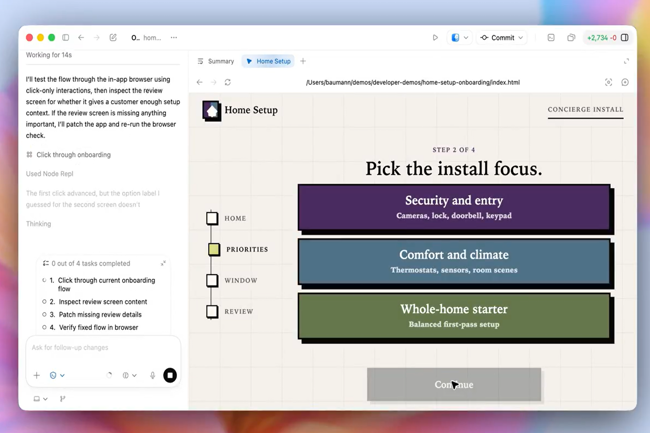Screen dimensions: 650x433
Task: Open the Commit dropdown
Action: pyautogui.click(x=502, y=38)
